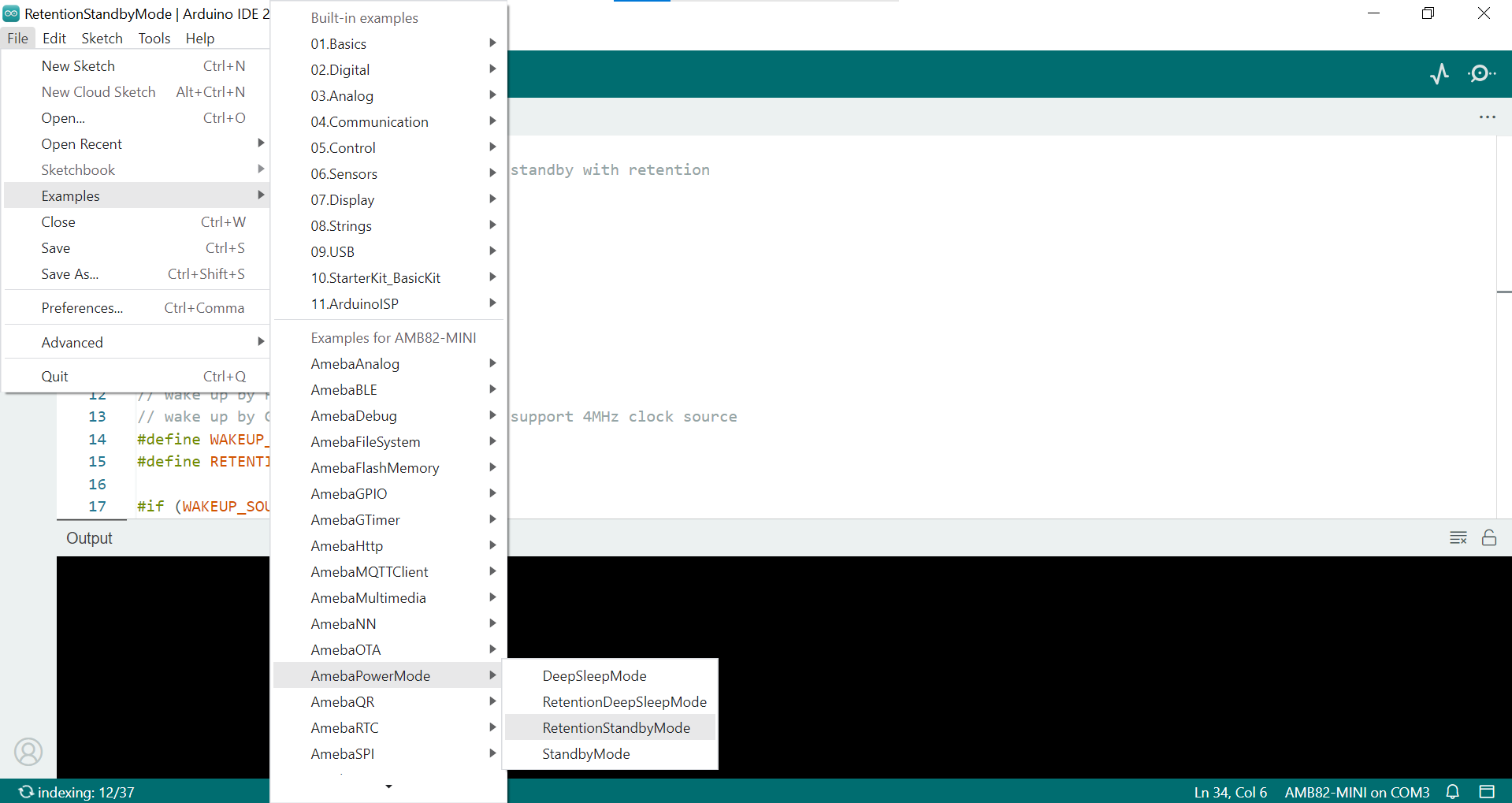Open the Tools menu in menu bar
Image resolution: width=1512 pixels, height=803 pixels.
(154, 38)
